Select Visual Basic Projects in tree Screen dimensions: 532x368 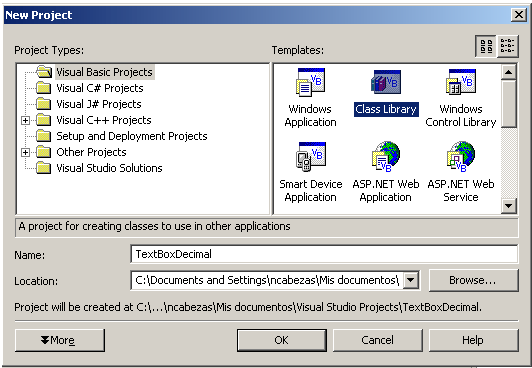pos(104,72)
